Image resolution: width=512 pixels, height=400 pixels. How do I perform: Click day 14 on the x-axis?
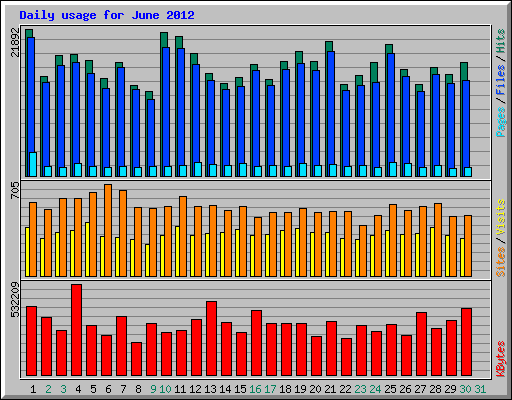click(x=225, y=389)
